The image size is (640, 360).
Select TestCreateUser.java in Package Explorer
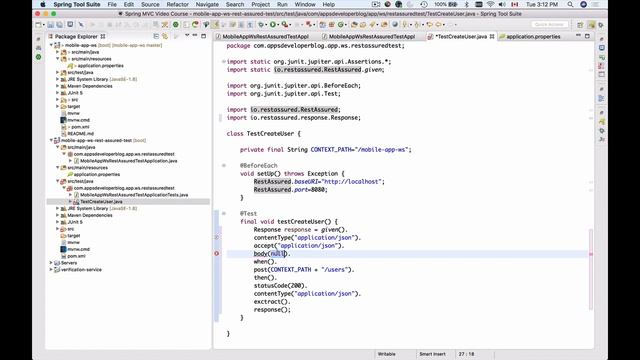[x=101, y=202]
